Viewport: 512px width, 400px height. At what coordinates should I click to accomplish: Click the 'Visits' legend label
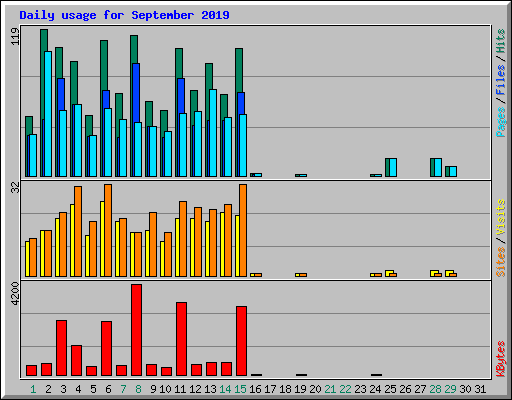[501, 217]
